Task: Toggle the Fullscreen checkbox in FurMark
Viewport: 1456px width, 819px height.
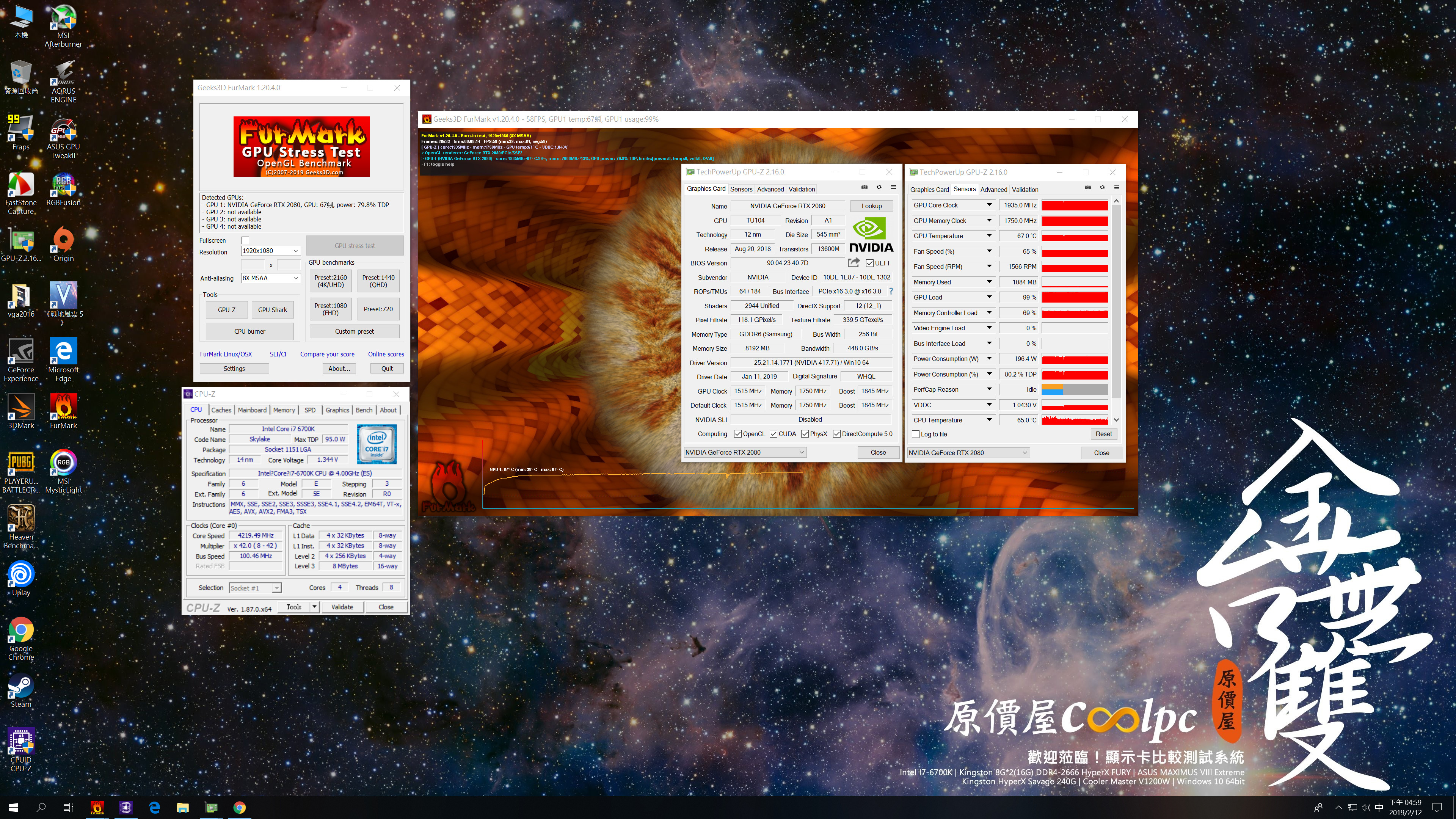Action: coord(245,240)
